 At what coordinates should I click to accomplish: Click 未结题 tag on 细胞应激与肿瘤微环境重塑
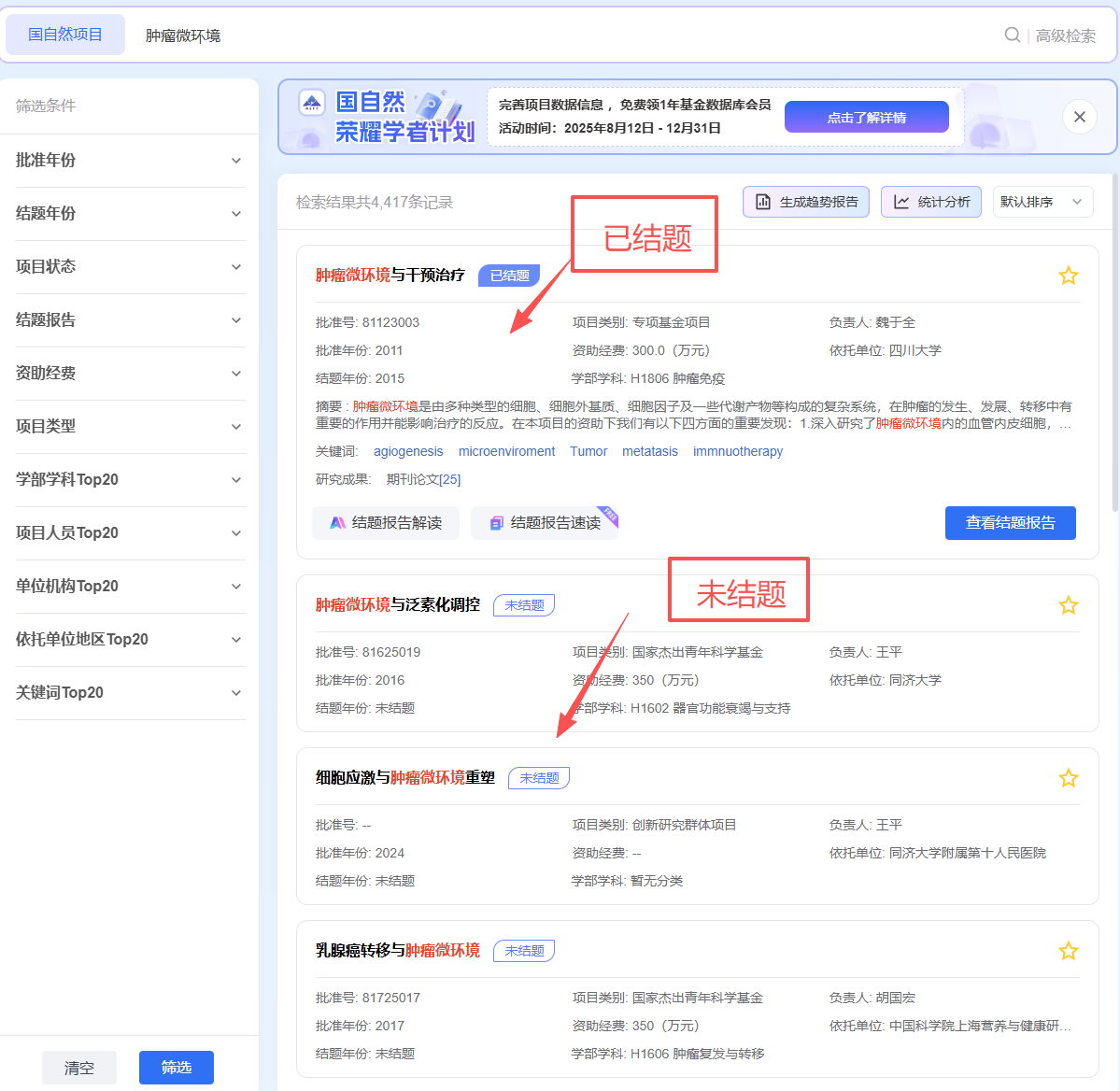pyautogui.click(x=539, y=778)
